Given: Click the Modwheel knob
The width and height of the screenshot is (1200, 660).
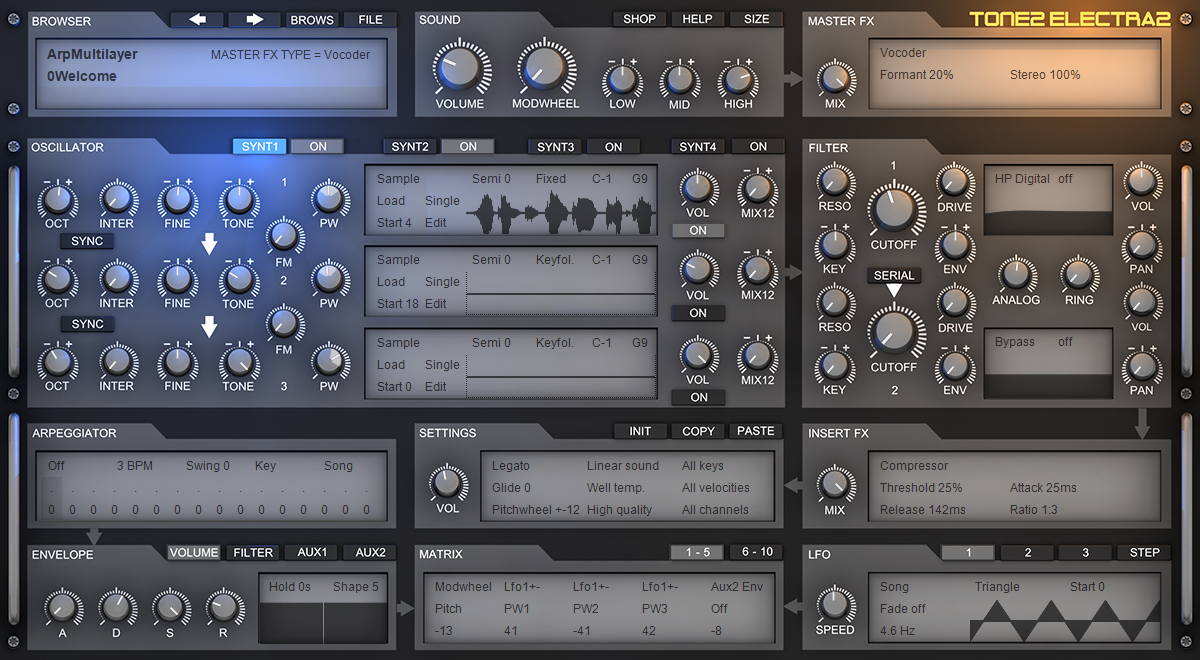Looking at the screenshot, I should 545,70.
